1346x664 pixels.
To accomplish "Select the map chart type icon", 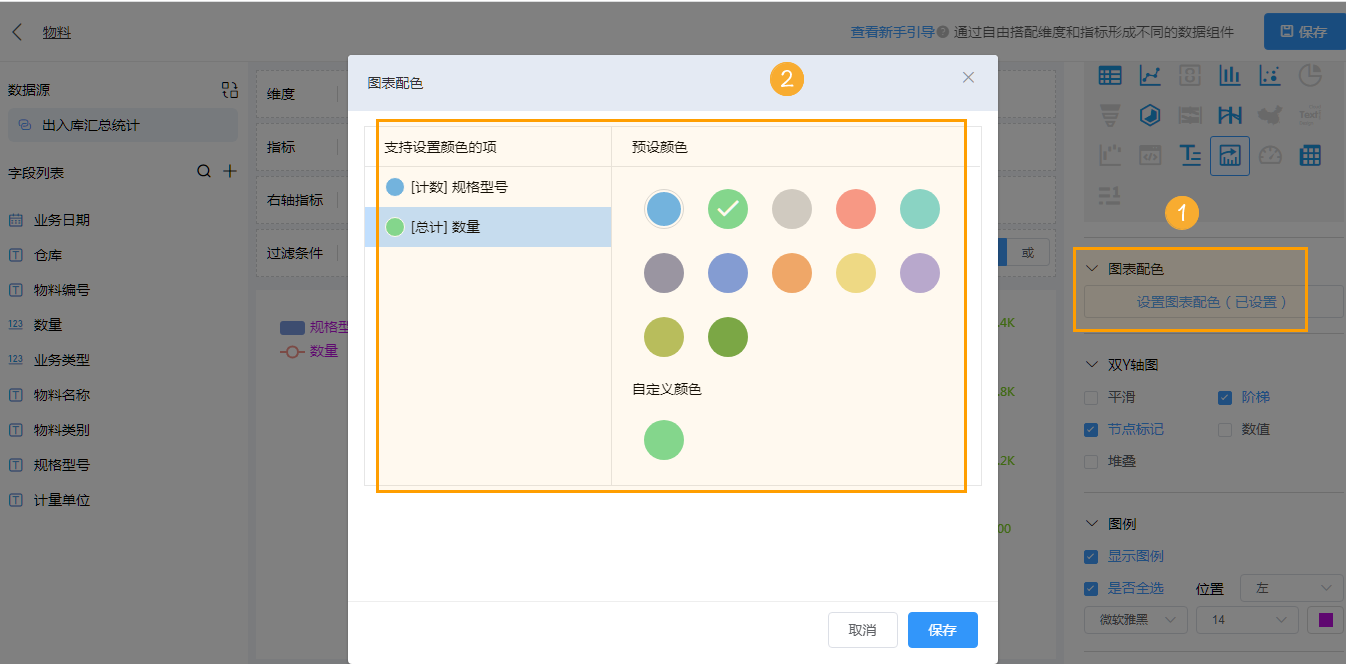I will tap(1270, 115).
